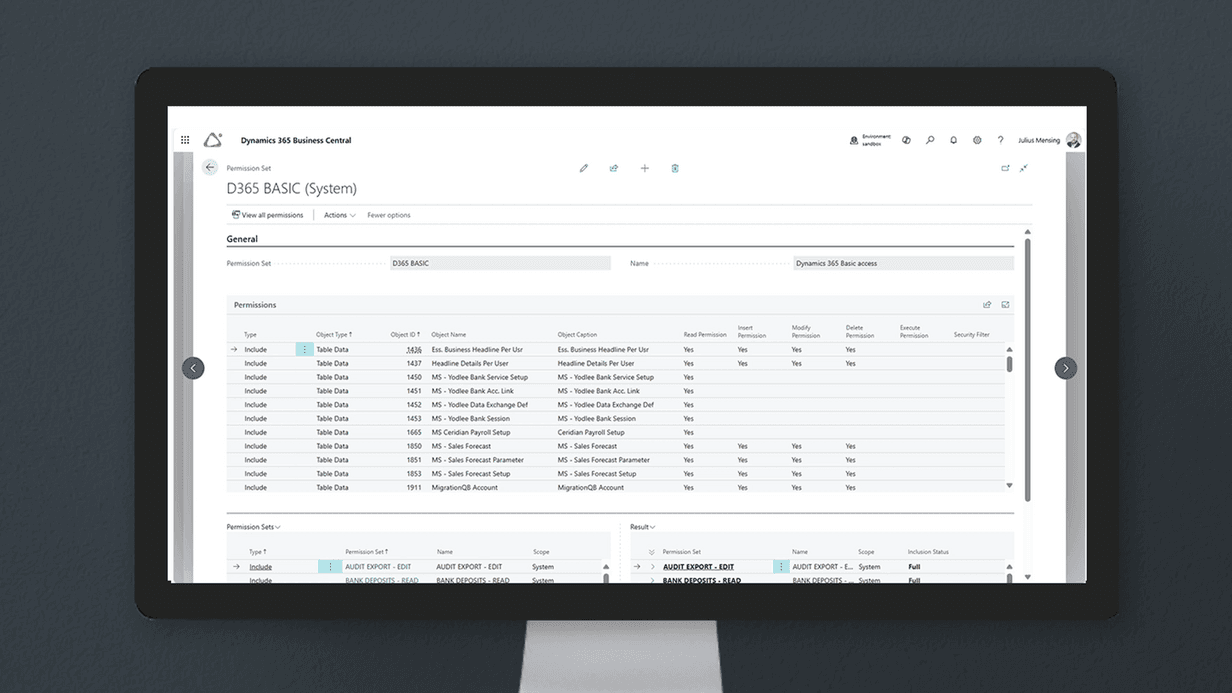This screenshot has width=1232, height=693.
Task: Sort by Object ID column header
Action: click(x=406, y=335)
